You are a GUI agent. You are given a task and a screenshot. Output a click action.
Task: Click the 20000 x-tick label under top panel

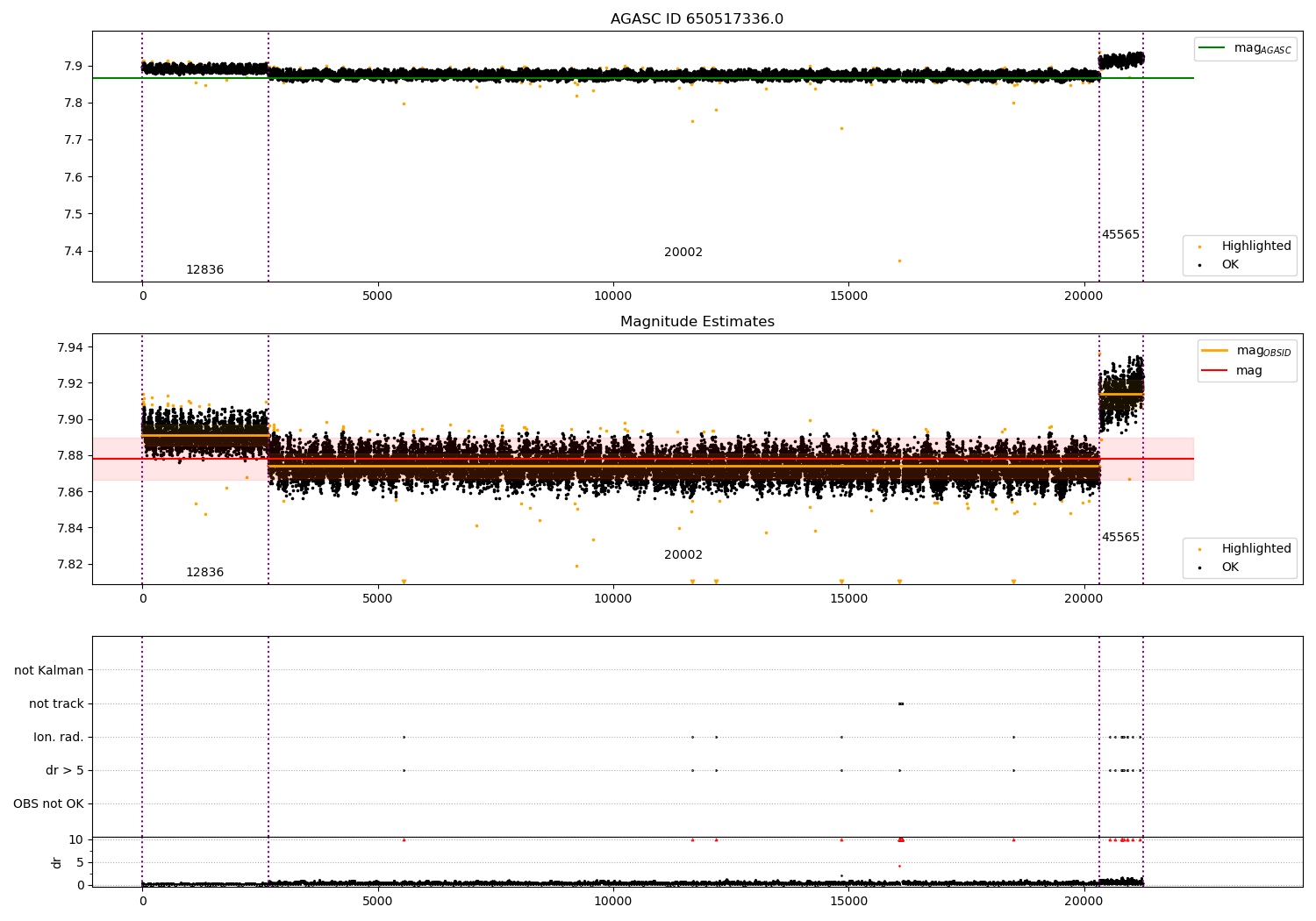pos(1084,296)
